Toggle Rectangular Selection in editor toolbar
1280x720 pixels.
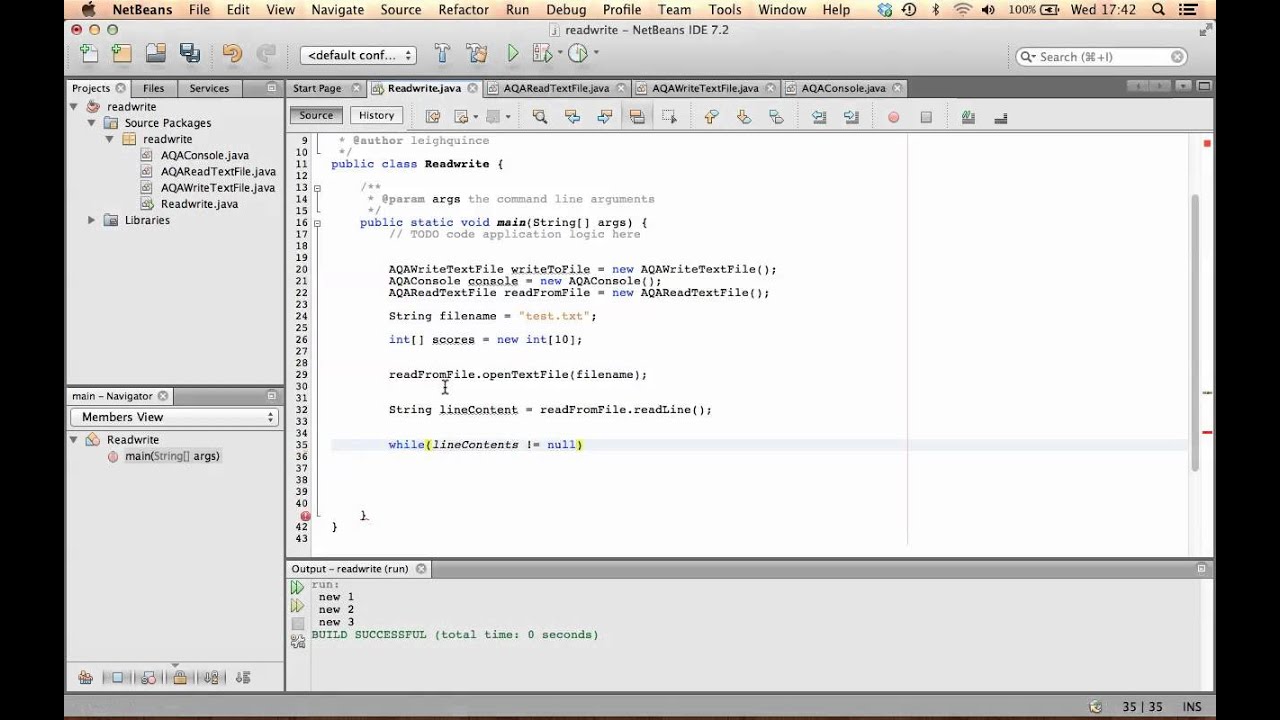click(669, 117)
